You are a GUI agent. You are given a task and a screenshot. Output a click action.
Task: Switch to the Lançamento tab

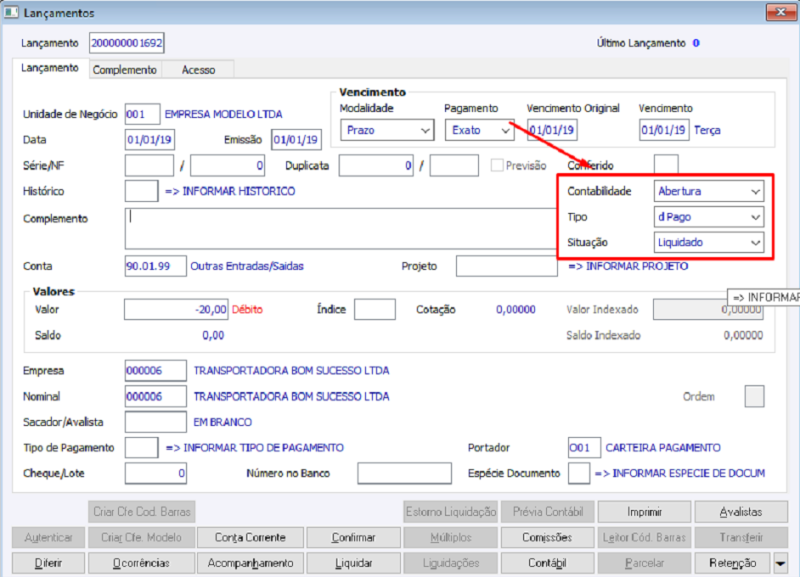pos(49,68)
